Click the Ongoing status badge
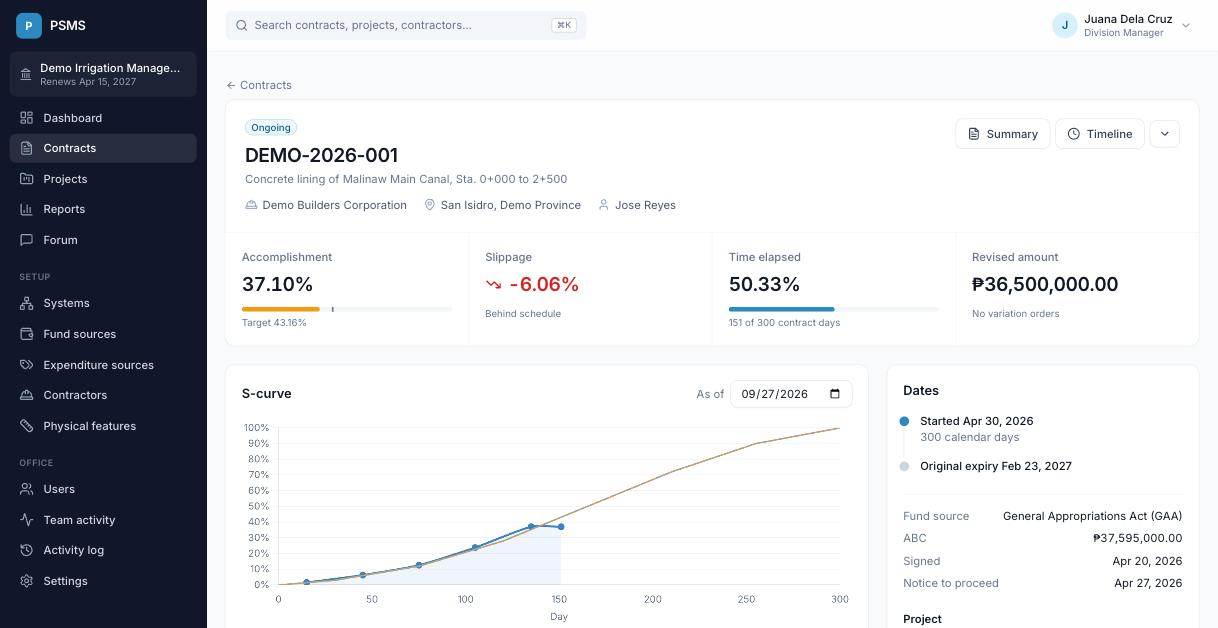 pos(271,128)
